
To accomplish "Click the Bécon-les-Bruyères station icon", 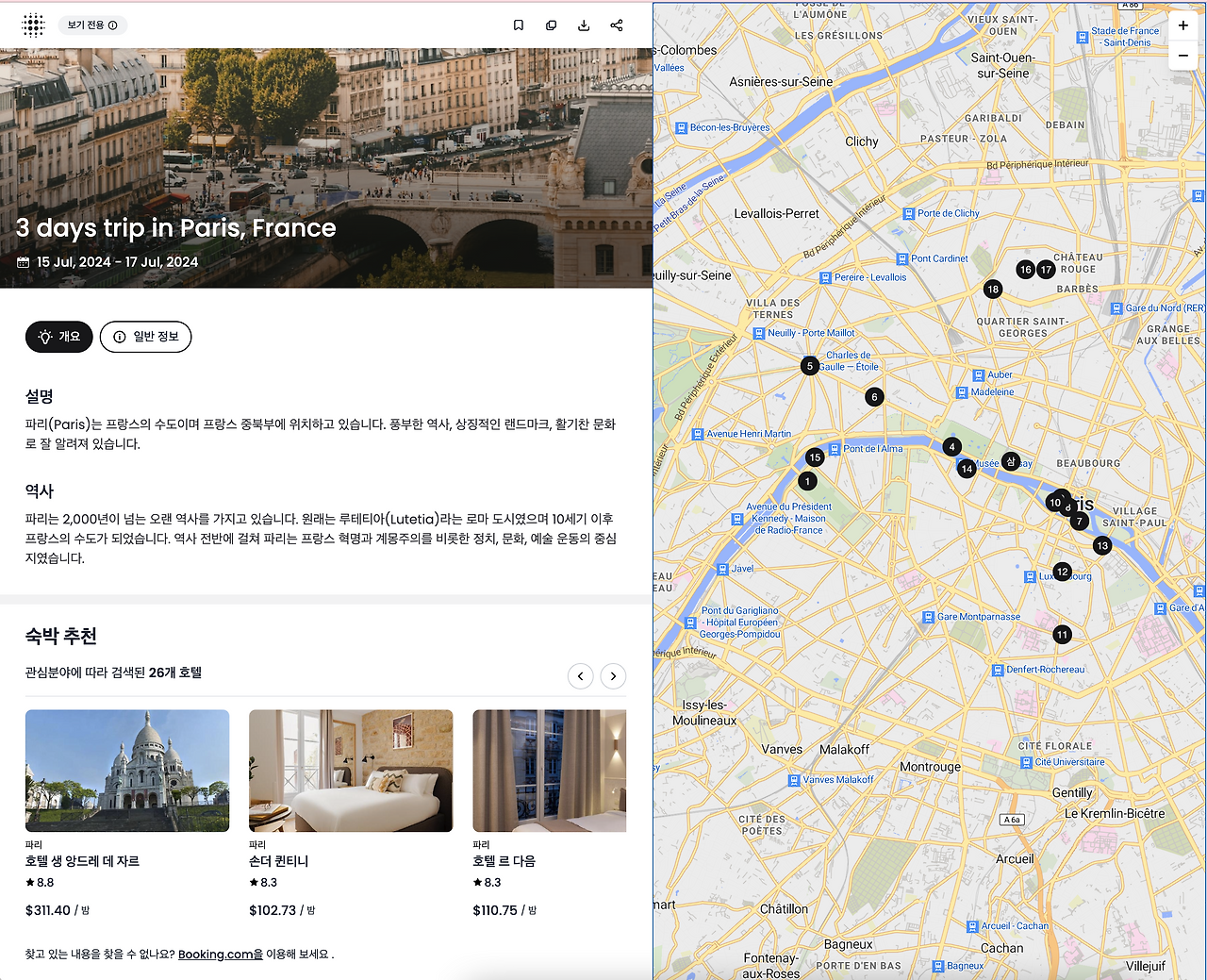I will coord(681,128).
